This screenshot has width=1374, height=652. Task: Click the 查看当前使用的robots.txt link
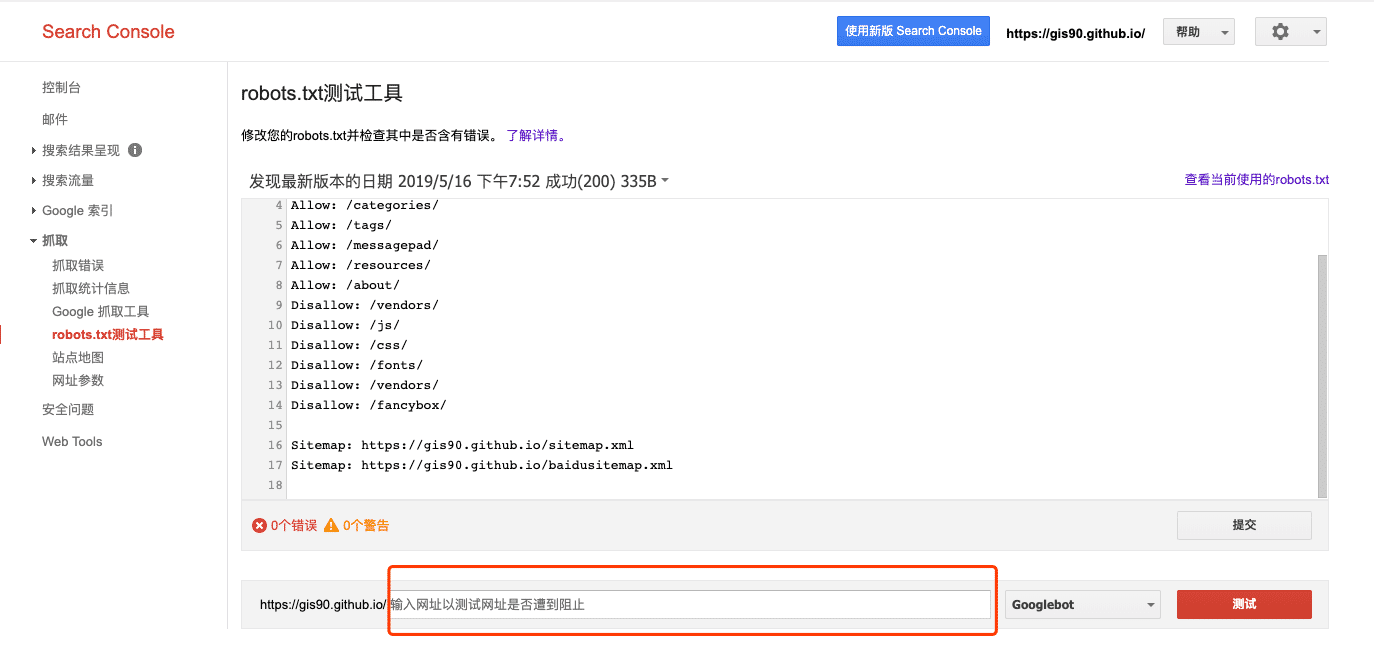coord(1256,180)
